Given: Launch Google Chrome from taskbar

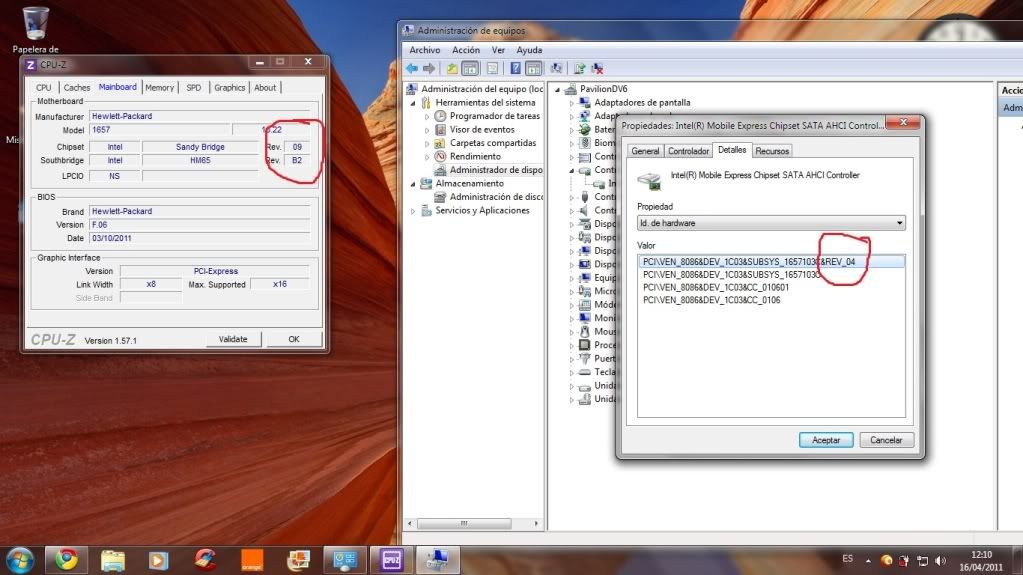Looking at the screenshot, I should tap(66, 560).
